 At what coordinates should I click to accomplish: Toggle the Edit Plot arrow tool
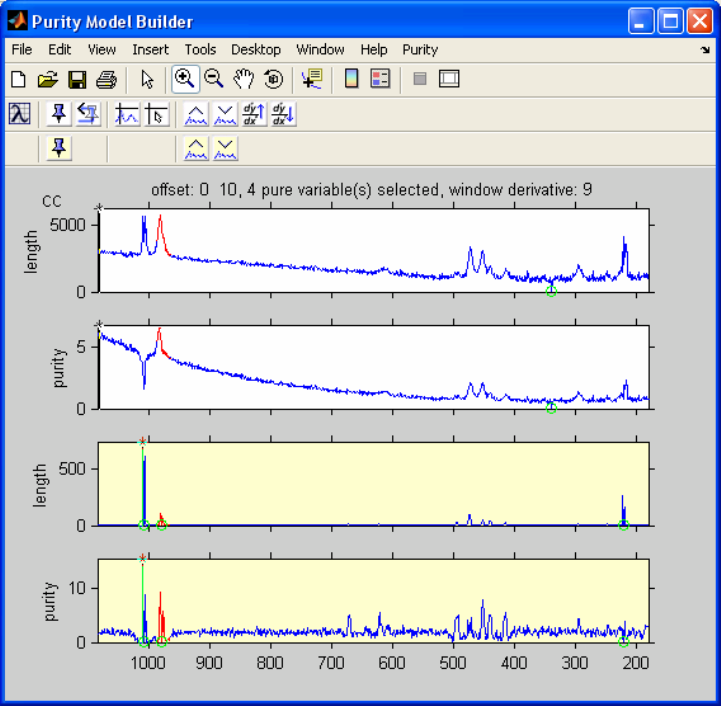147,79
